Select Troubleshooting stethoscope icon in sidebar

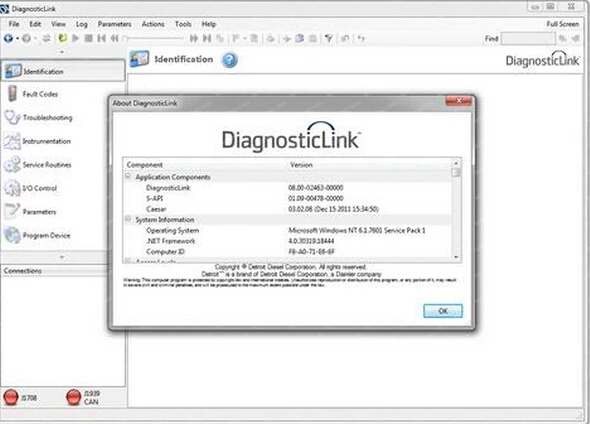coord(12,117)
